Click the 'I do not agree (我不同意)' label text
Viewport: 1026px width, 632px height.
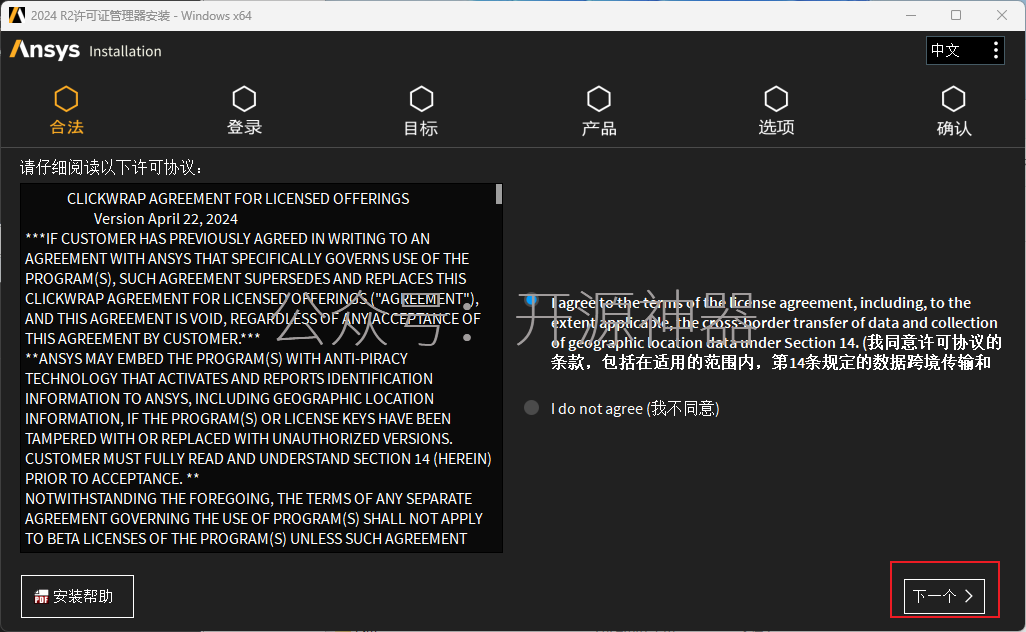[635, 409]
